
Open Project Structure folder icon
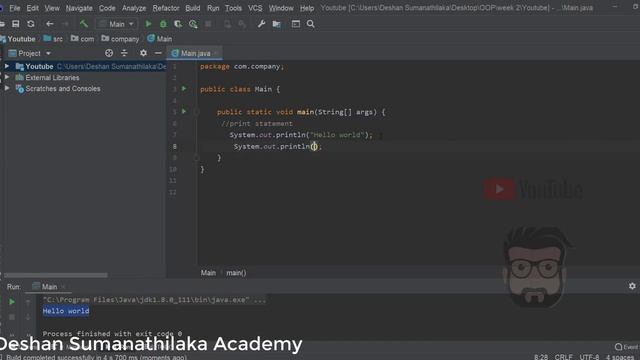276,24
